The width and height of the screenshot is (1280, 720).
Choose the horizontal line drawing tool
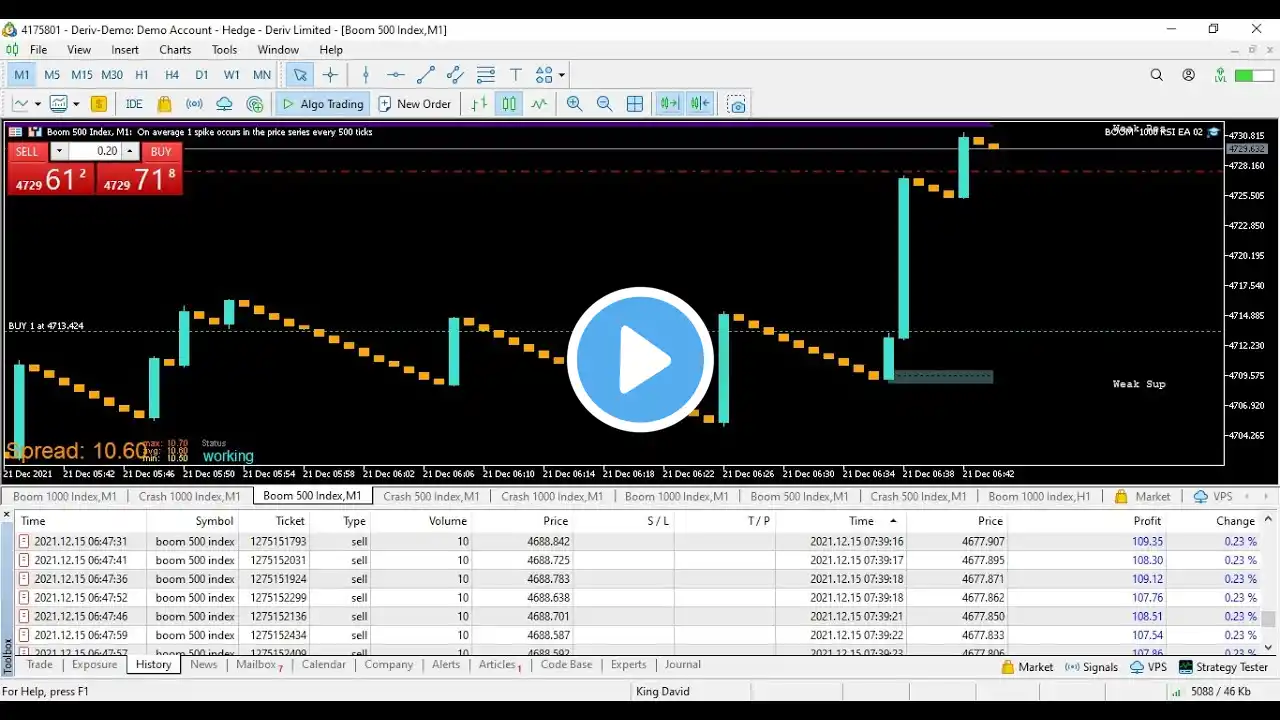pyautogui.click(x=396, y=75)
